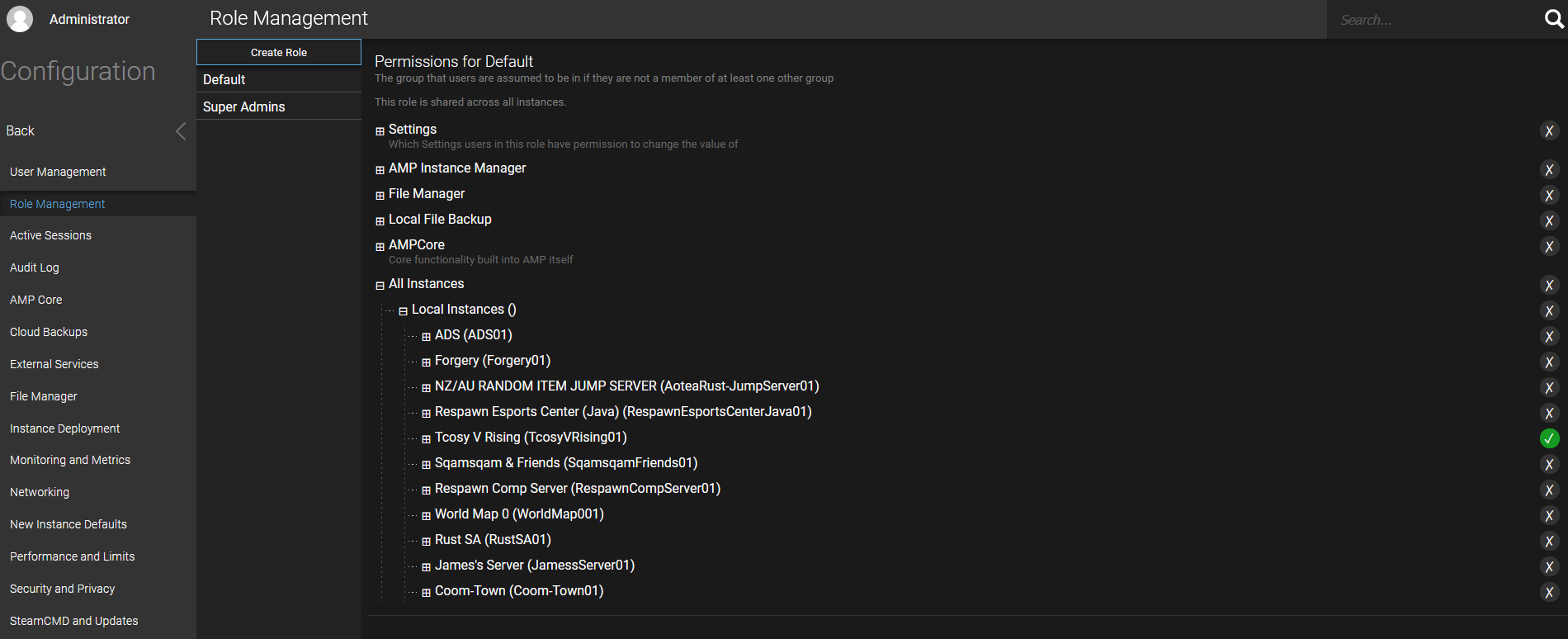This screenshot has height=639, width=1568.
Task: Click Back in the Configuration sidebar
Action: pos(98,131)
